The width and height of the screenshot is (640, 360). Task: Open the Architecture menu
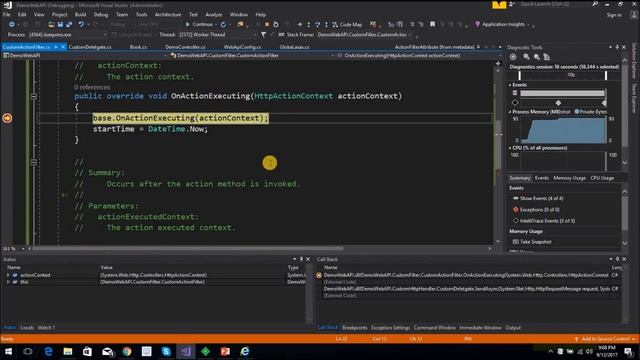(168, 14)
